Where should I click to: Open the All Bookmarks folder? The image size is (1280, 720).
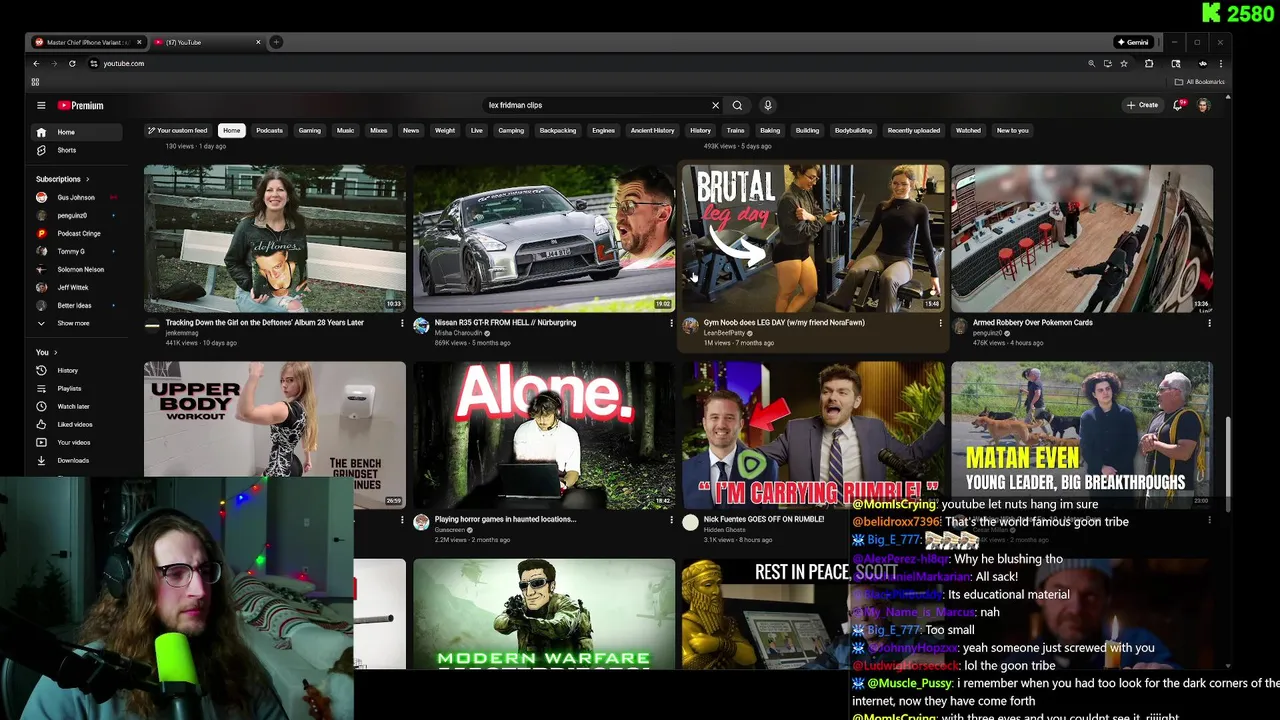coord(1200,82)
